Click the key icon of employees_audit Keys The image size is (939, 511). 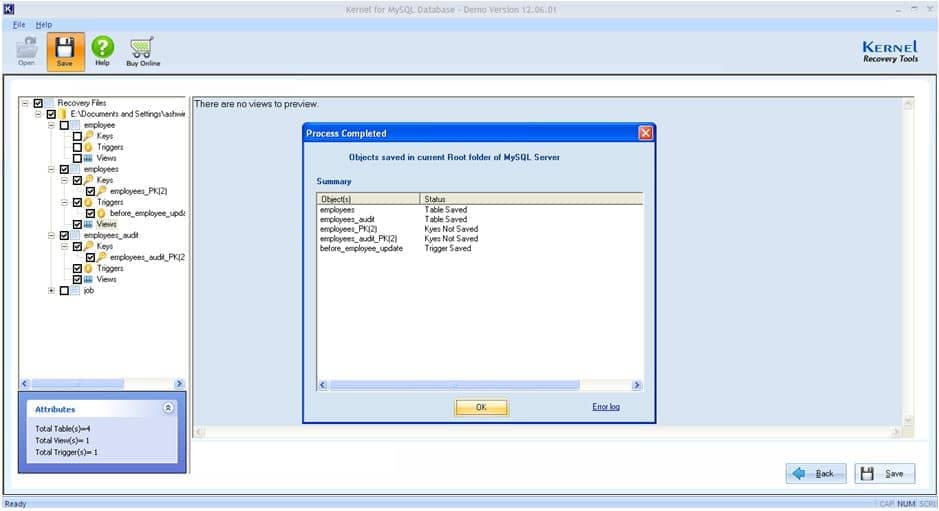pyautogui.click(x=89, y=246)
